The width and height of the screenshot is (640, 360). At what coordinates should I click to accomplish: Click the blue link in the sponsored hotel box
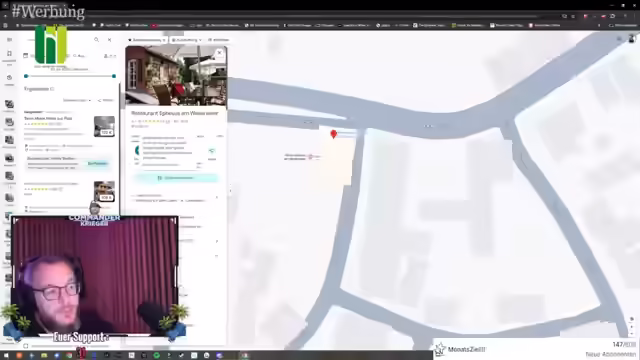coord(97,164)
